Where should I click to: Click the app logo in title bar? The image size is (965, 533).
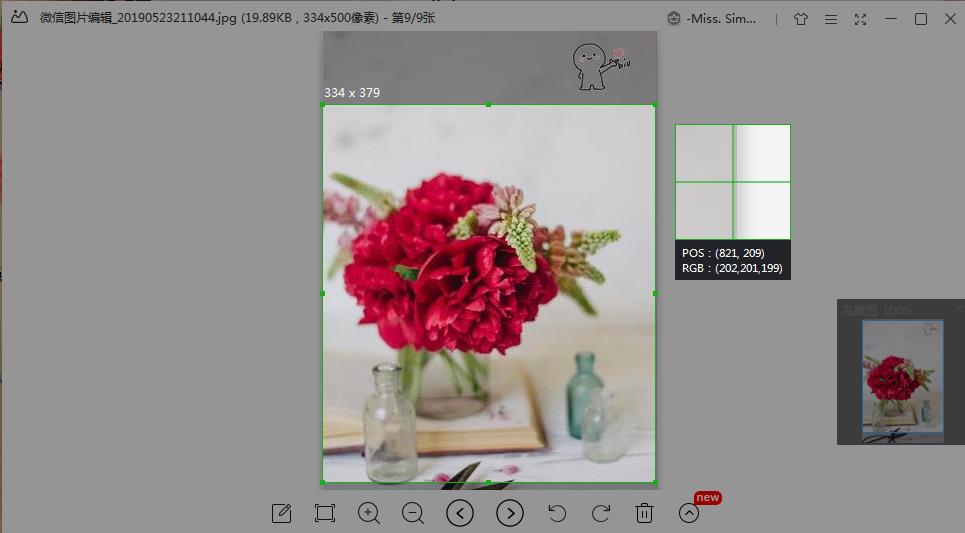point(19,17)
